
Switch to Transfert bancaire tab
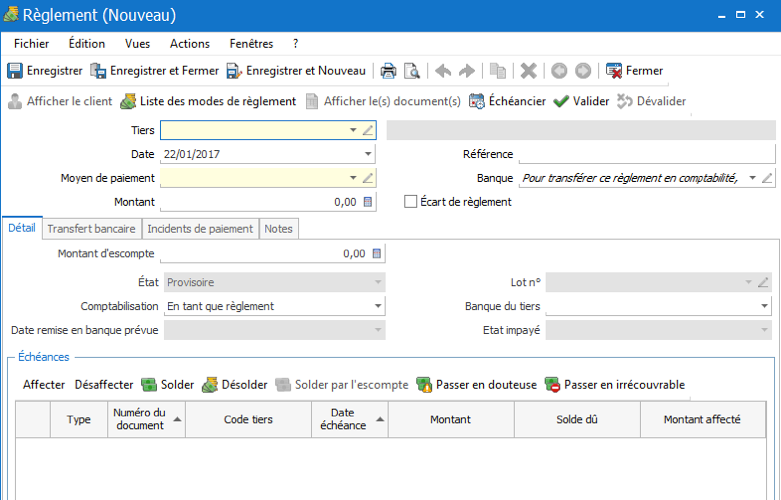tap(92, 229)
